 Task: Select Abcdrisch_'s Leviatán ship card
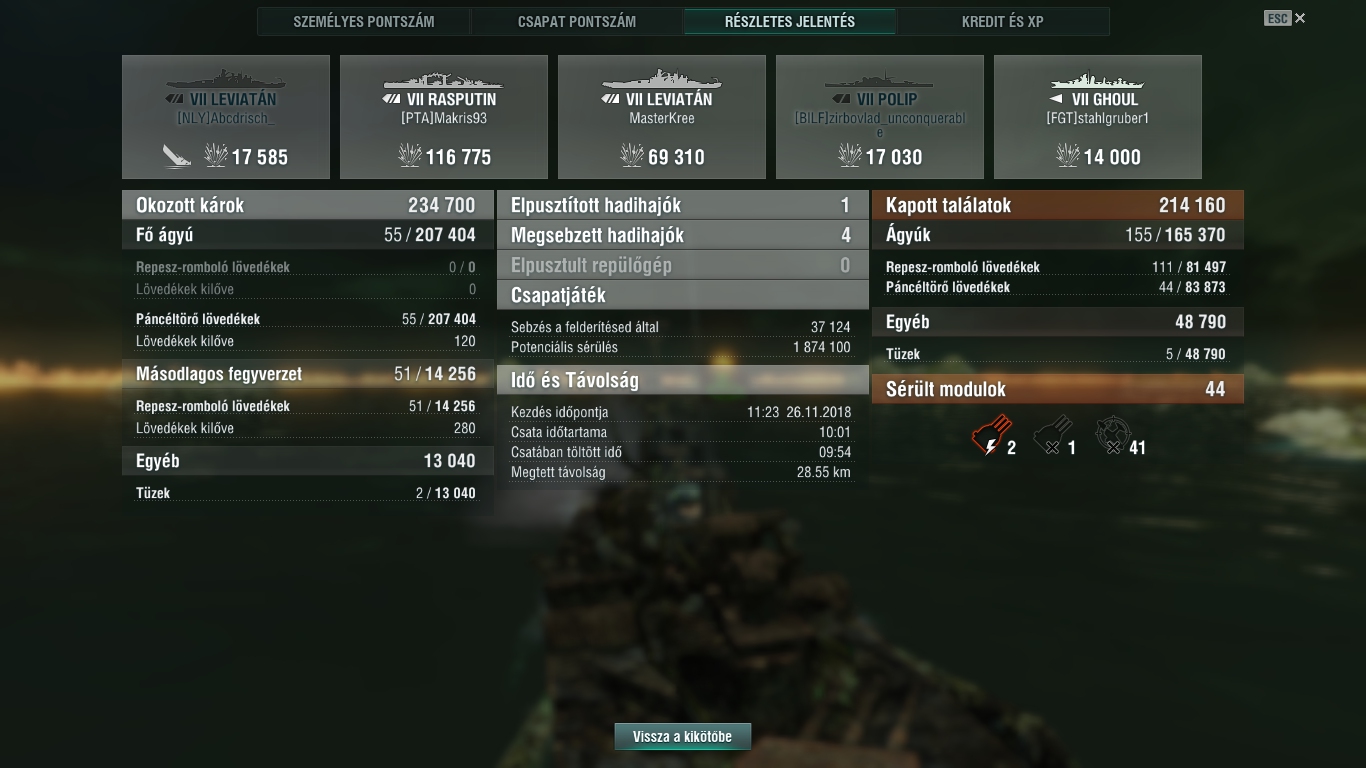tap(226, 117)
